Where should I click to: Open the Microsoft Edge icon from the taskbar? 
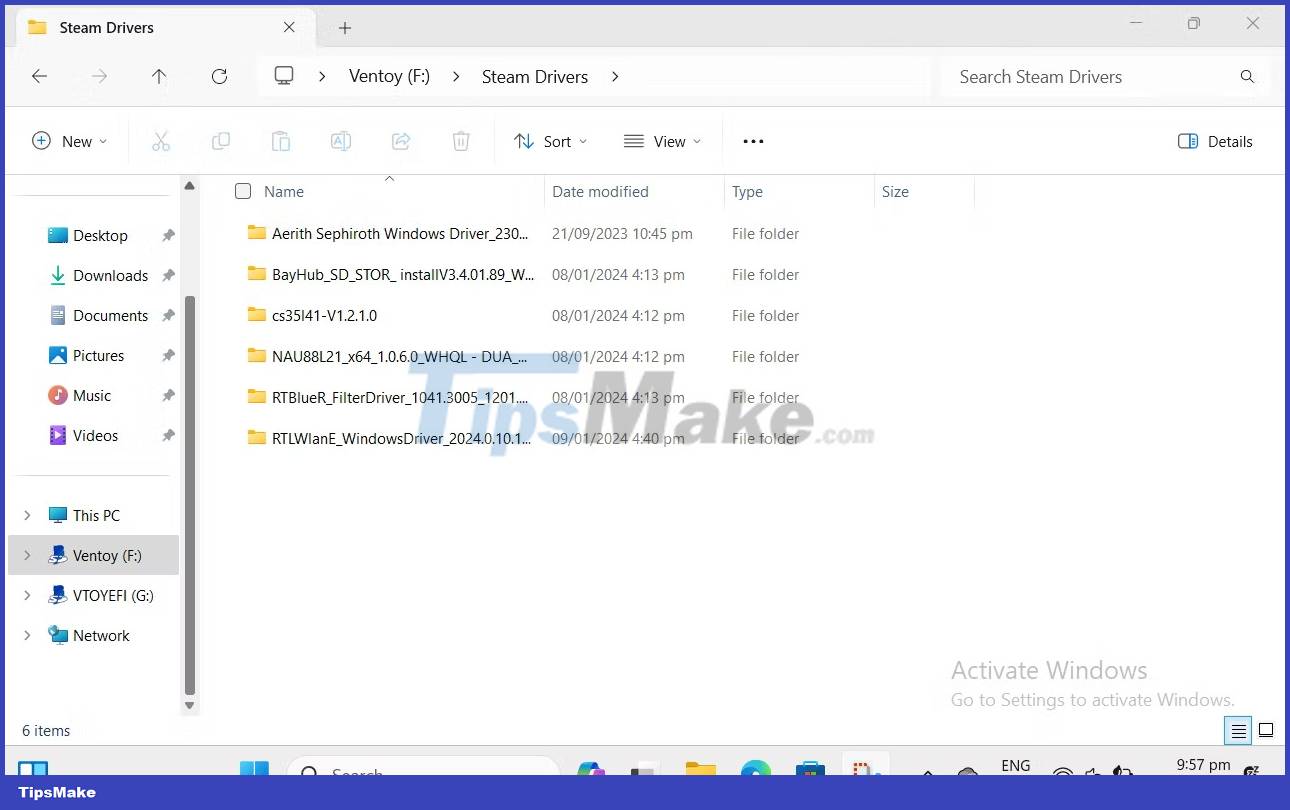click(x=756, y=773)
